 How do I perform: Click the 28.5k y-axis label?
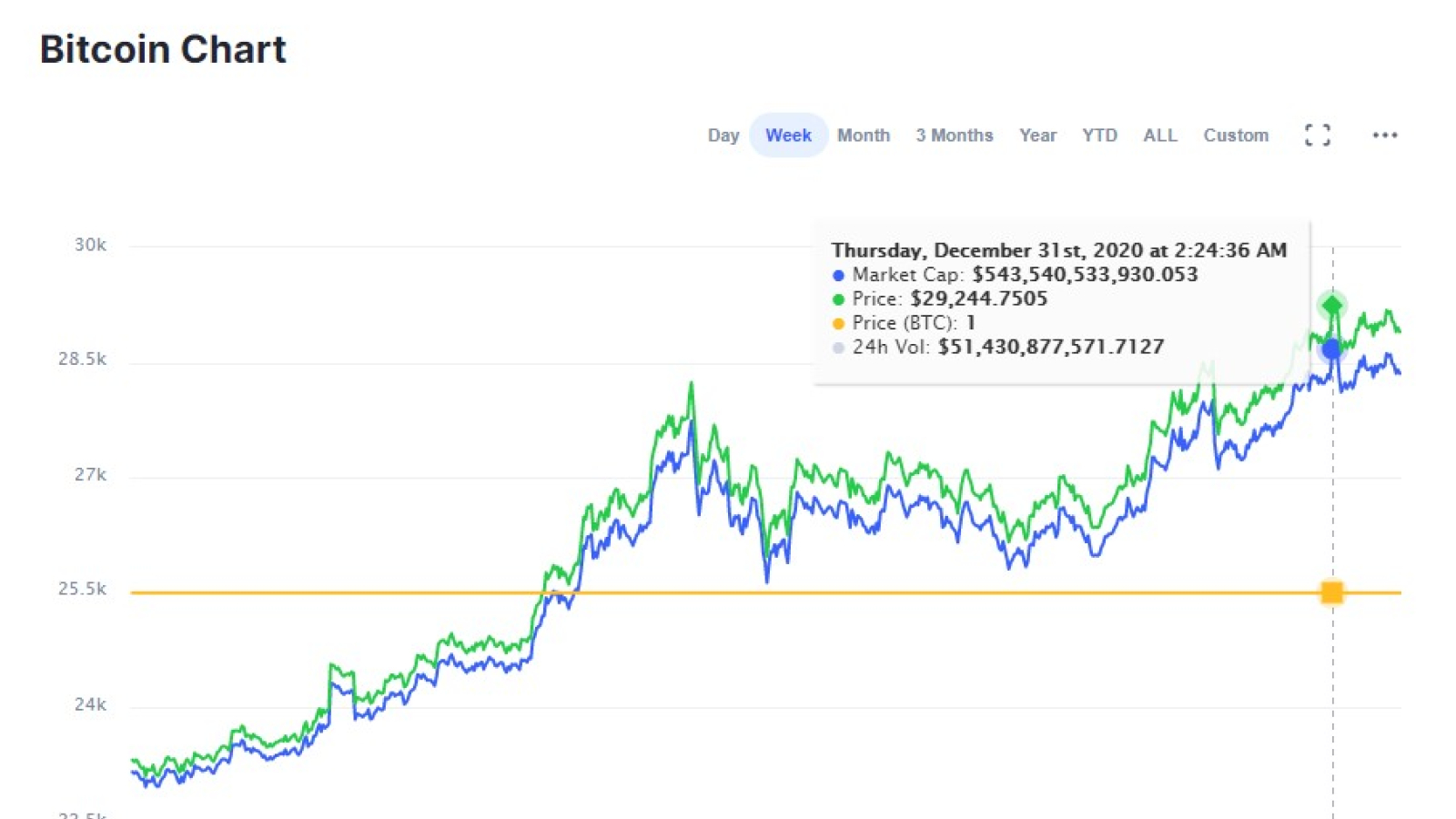point(82,359)
